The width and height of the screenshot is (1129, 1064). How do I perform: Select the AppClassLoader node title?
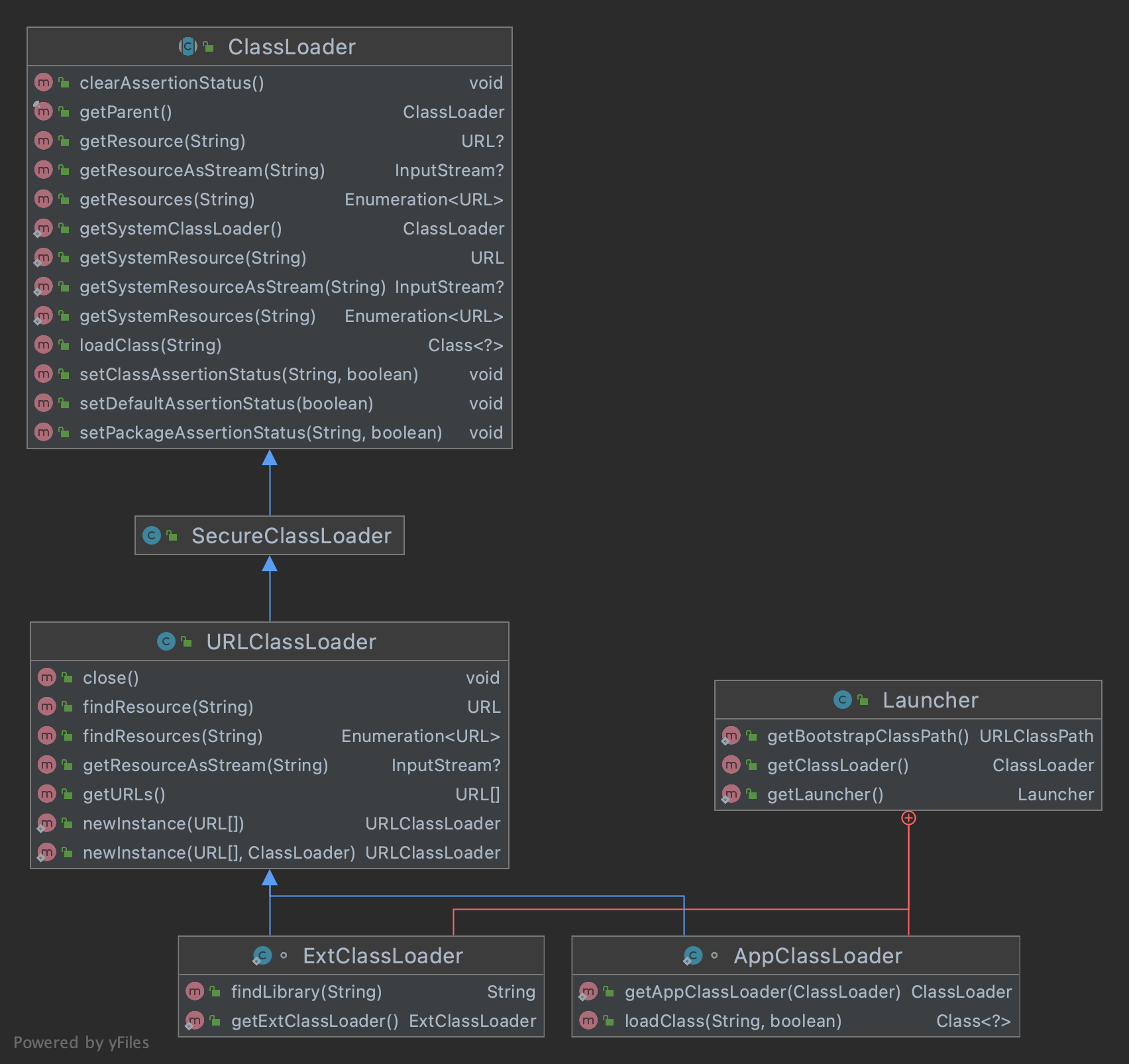(818, 956)
